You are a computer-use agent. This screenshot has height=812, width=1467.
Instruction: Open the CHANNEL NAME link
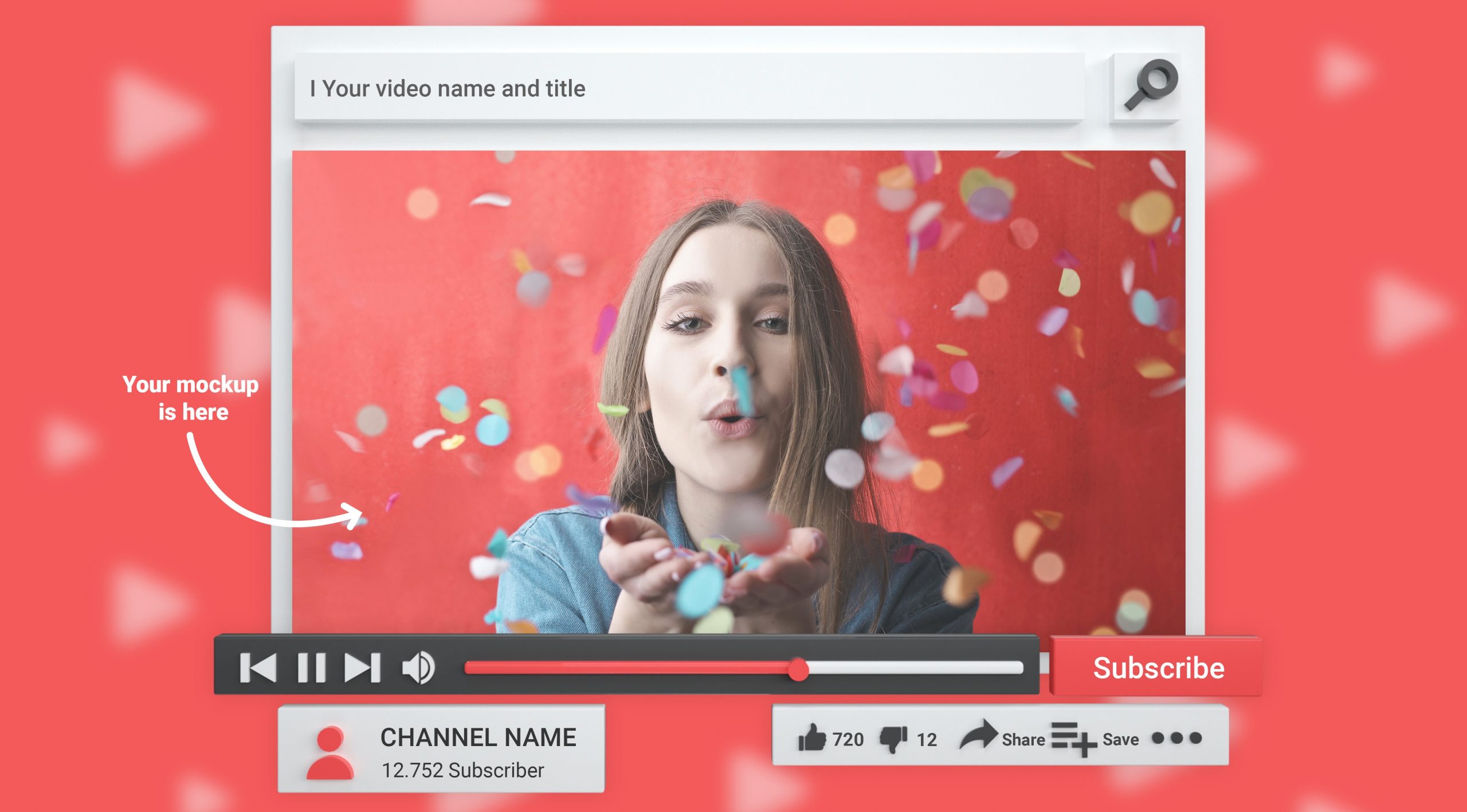click(478, 738)
